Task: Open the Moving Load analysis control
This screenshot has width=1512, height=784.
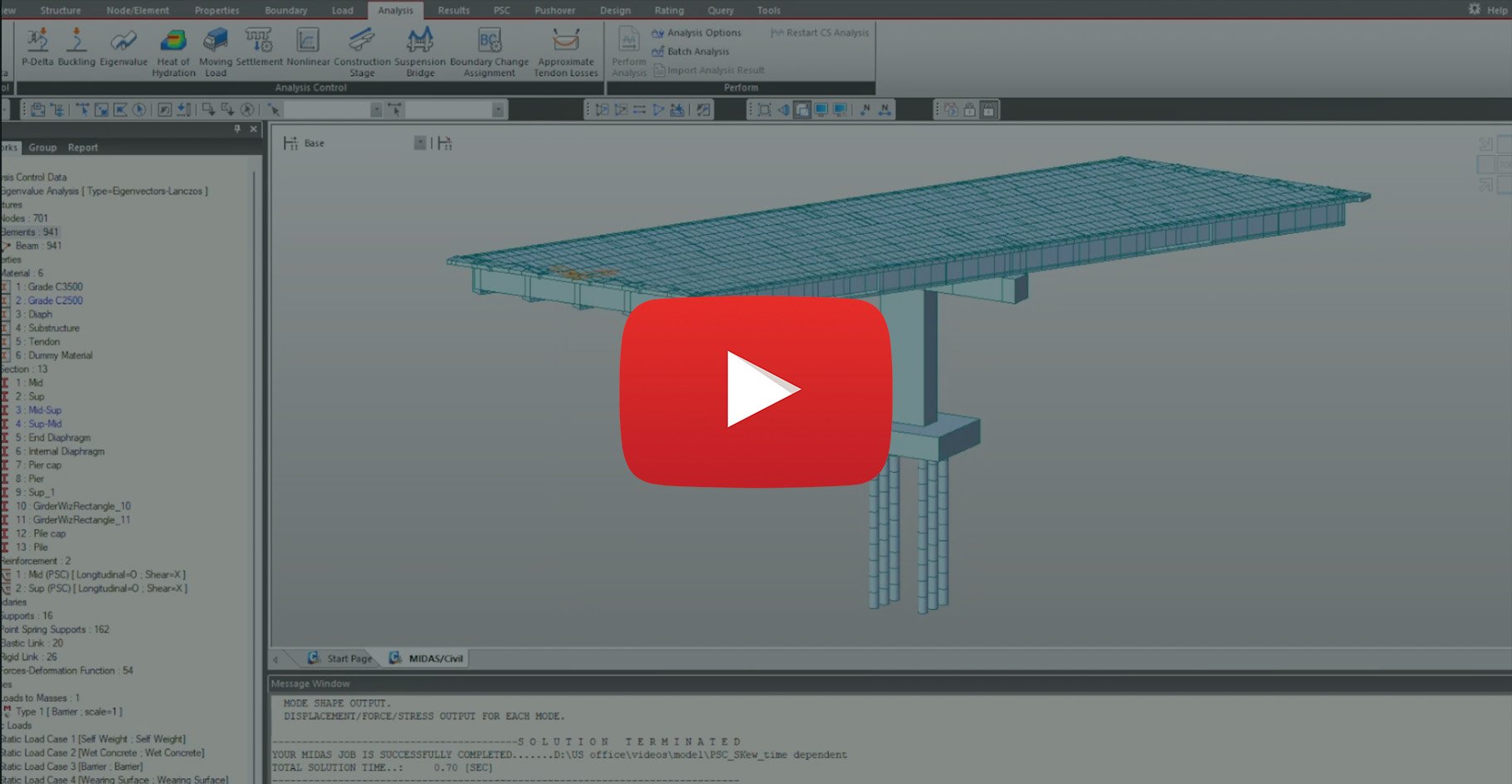Action: click(x=216, y=52)
